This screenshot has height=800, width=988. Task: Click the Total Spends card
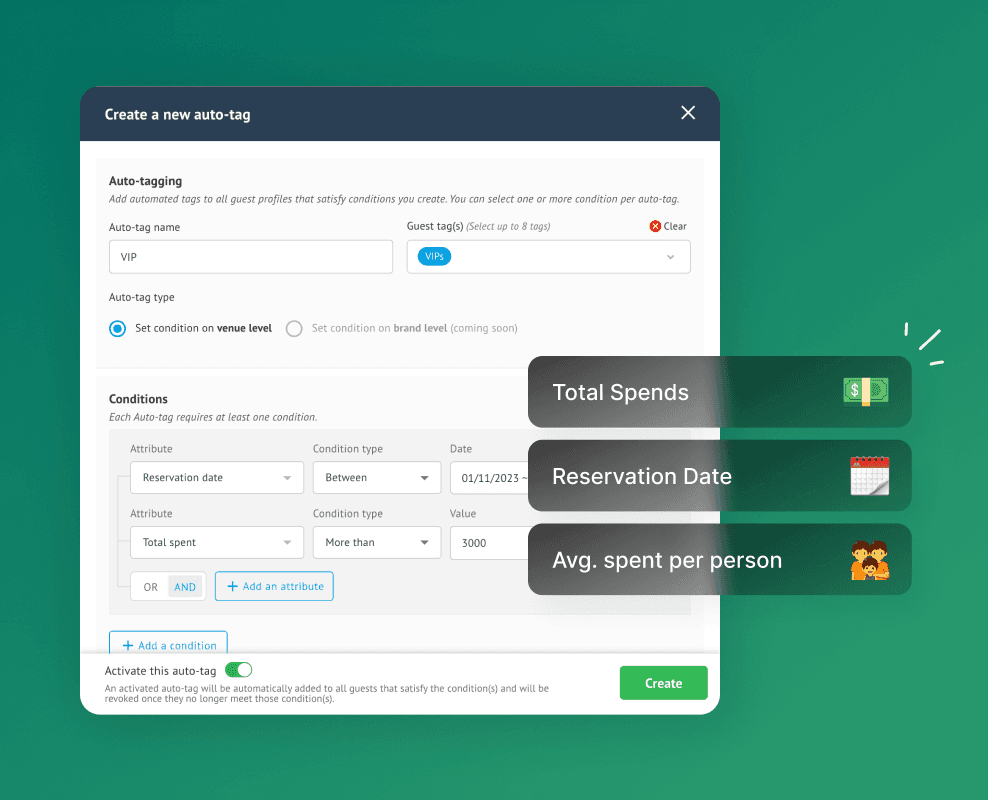click(x=720, y=392)
